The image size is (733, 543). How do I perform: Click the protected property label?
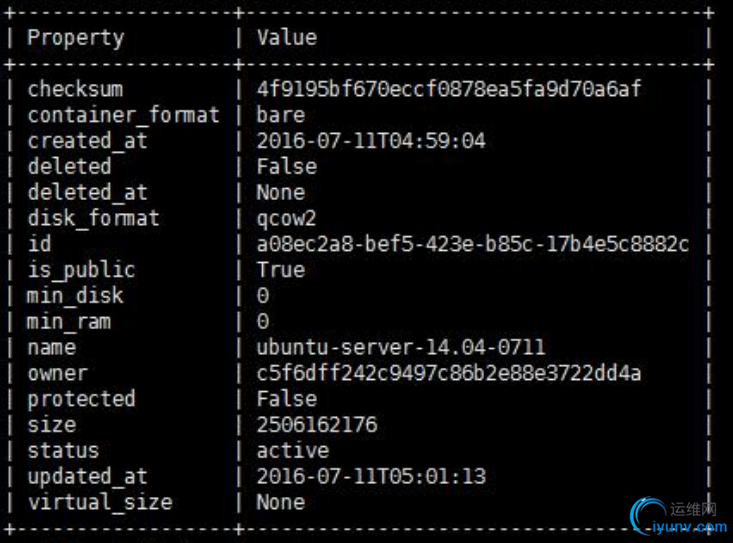[81, 399]
